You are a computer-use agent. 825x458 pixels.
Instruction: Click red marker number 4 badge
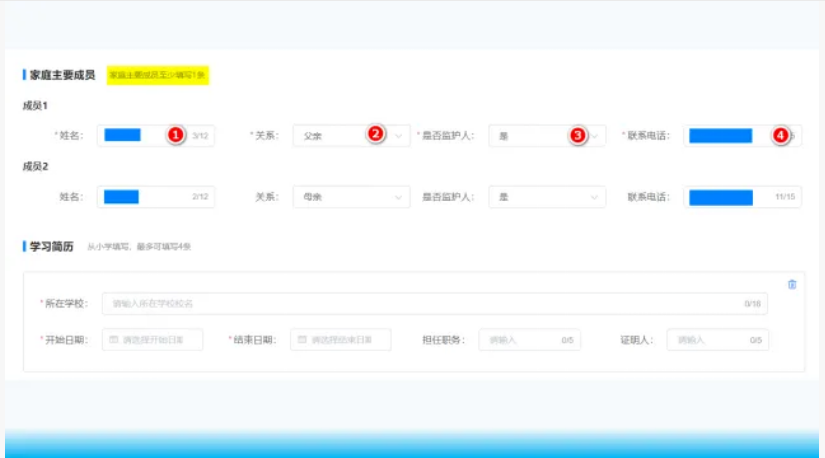[779, 135]
